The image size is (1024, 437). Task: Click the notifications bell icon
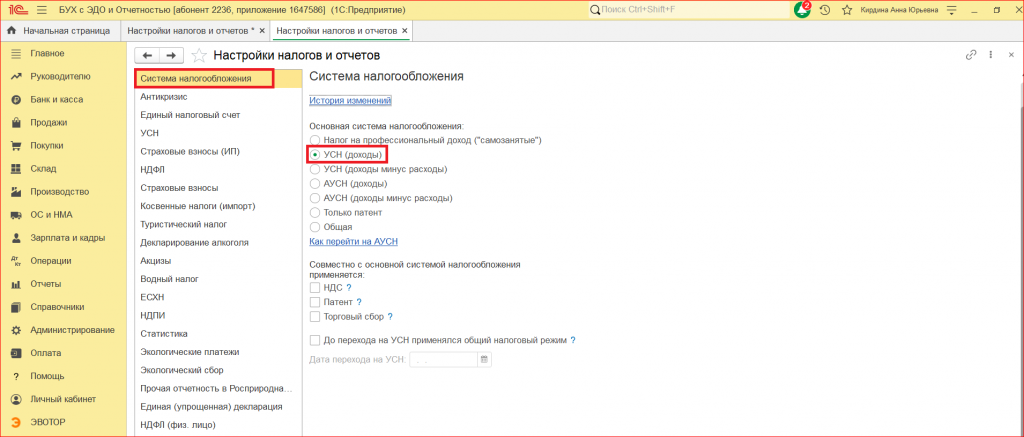[x=803, y=10]
